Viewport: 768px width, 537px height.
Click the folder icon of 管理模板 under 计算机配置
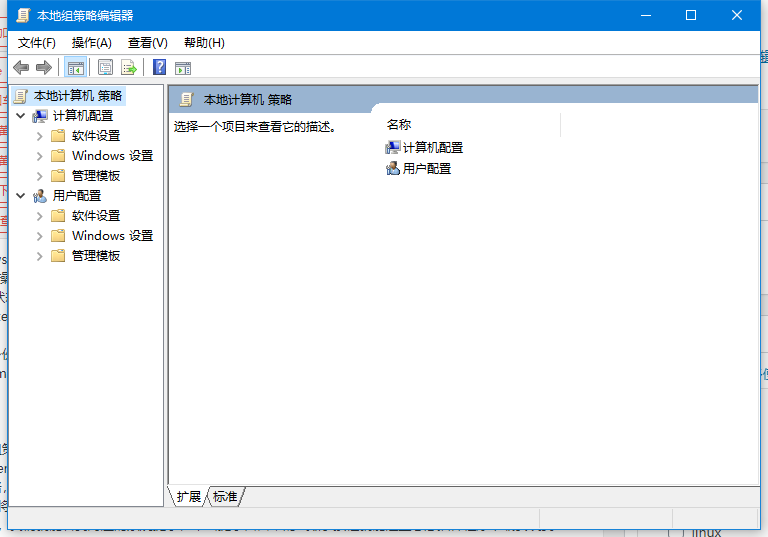click(58, 176)
